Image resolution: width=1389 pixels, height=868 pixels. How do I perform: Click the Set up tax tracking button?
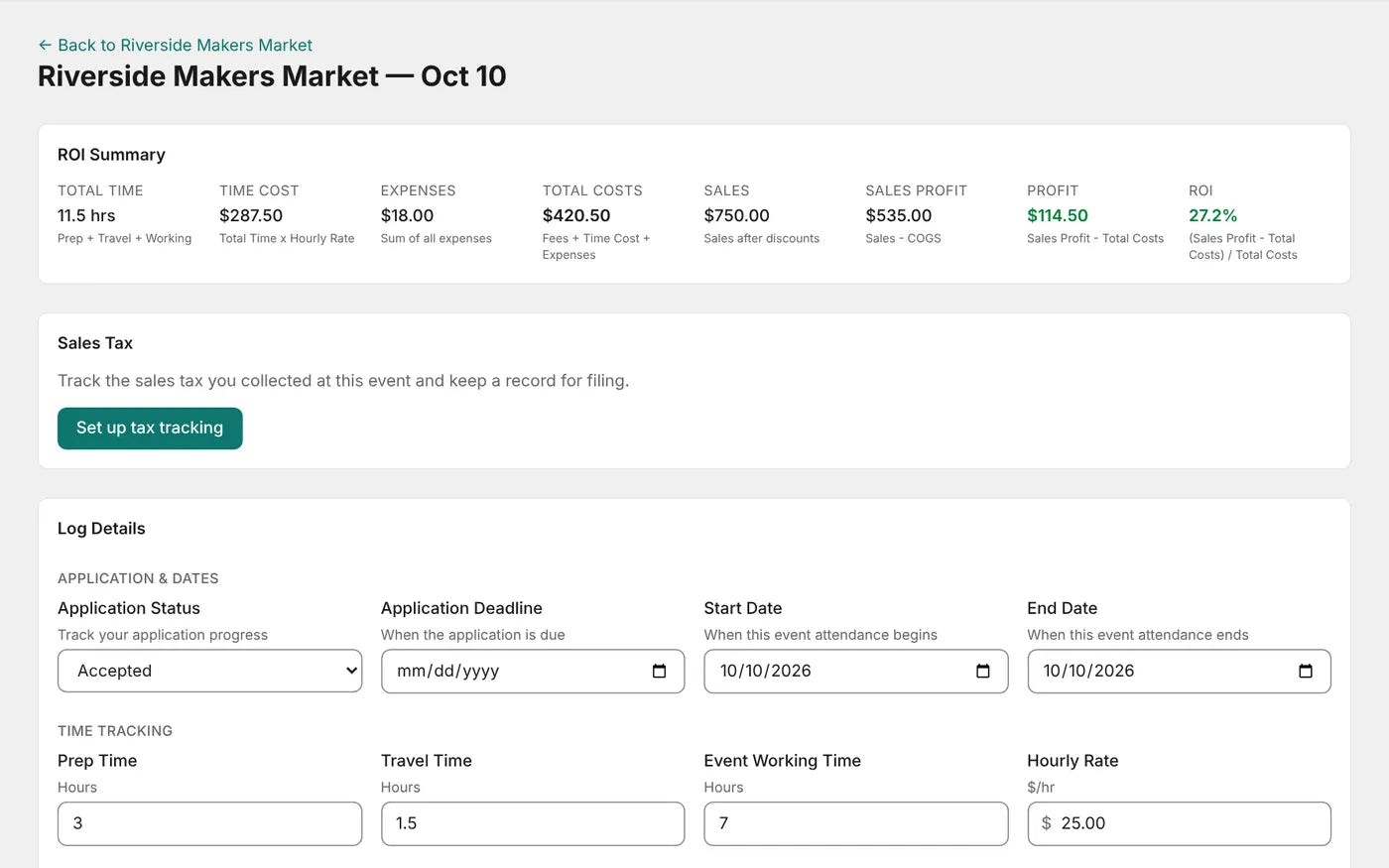[x=150, y=429]
